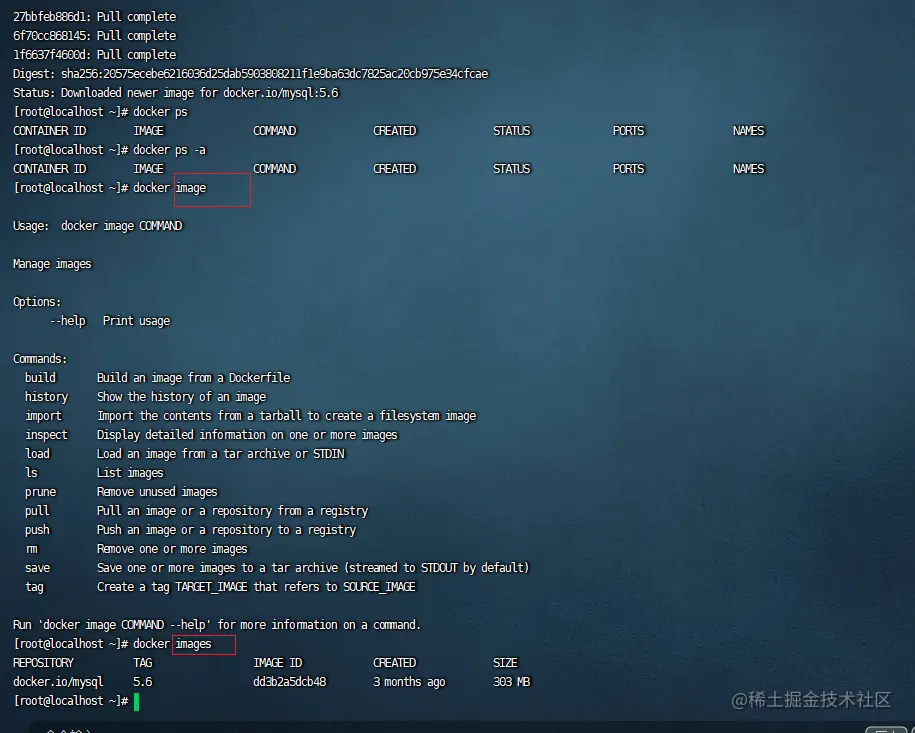Click 'Status: Downloaded newer image' line
Image resolution: width=915 pixels, height=733 pixels.
[176, 93]
